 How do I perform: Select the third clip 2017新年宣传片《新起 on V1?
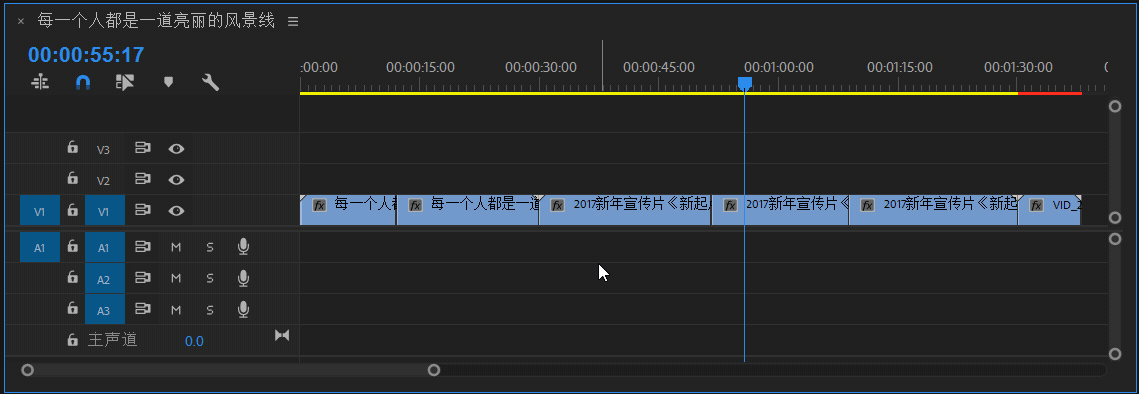pos(625,210)
